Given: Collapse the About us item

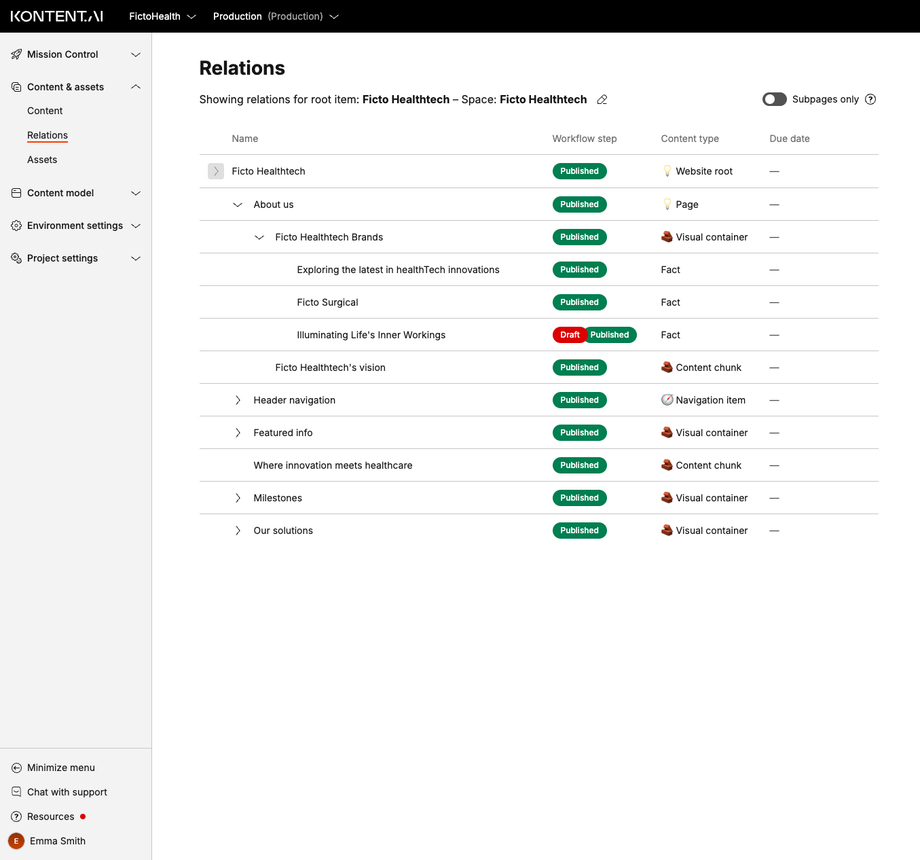Looking at the screenshot, I should [237, 204].
